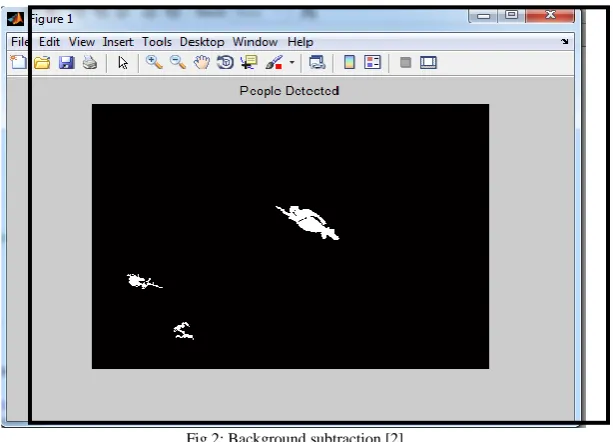Open the Tools menu
Viewport: 613px width, 442px height.
[x=157, y=42]
